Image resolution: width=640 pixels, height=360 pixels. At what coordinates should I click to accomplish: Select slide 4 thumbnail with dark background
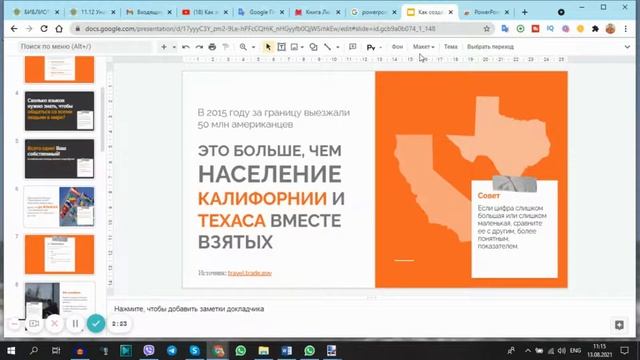pyautogui.click(x=59, y=111)
